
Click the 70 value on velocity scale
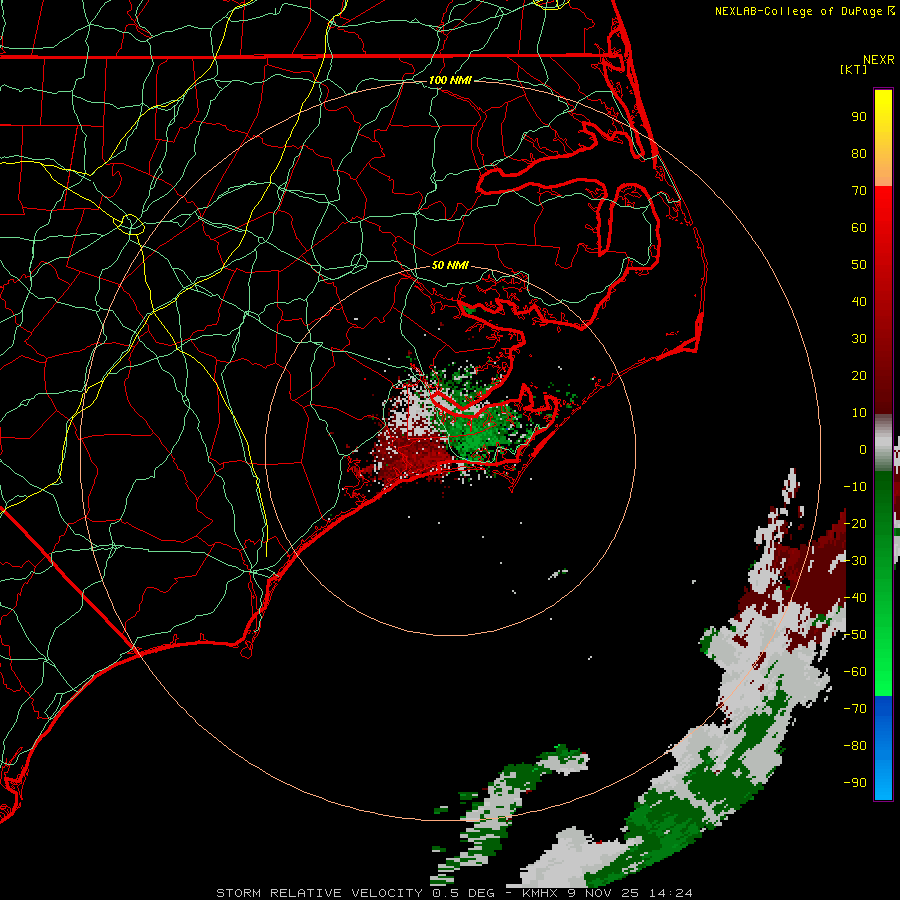(x=859, y=191)
